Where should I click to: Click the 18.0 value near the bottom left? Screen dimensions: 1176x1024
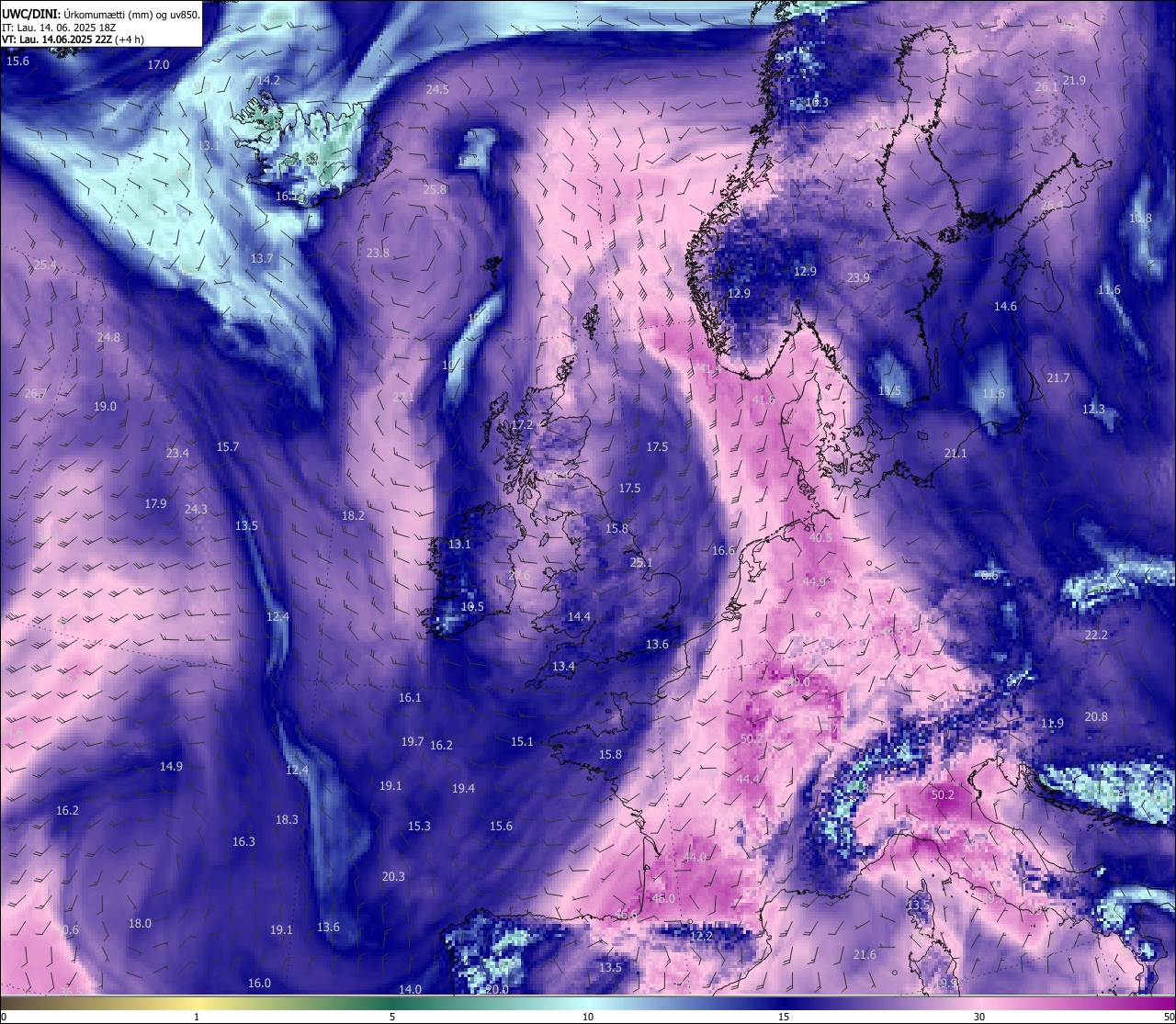140,924
